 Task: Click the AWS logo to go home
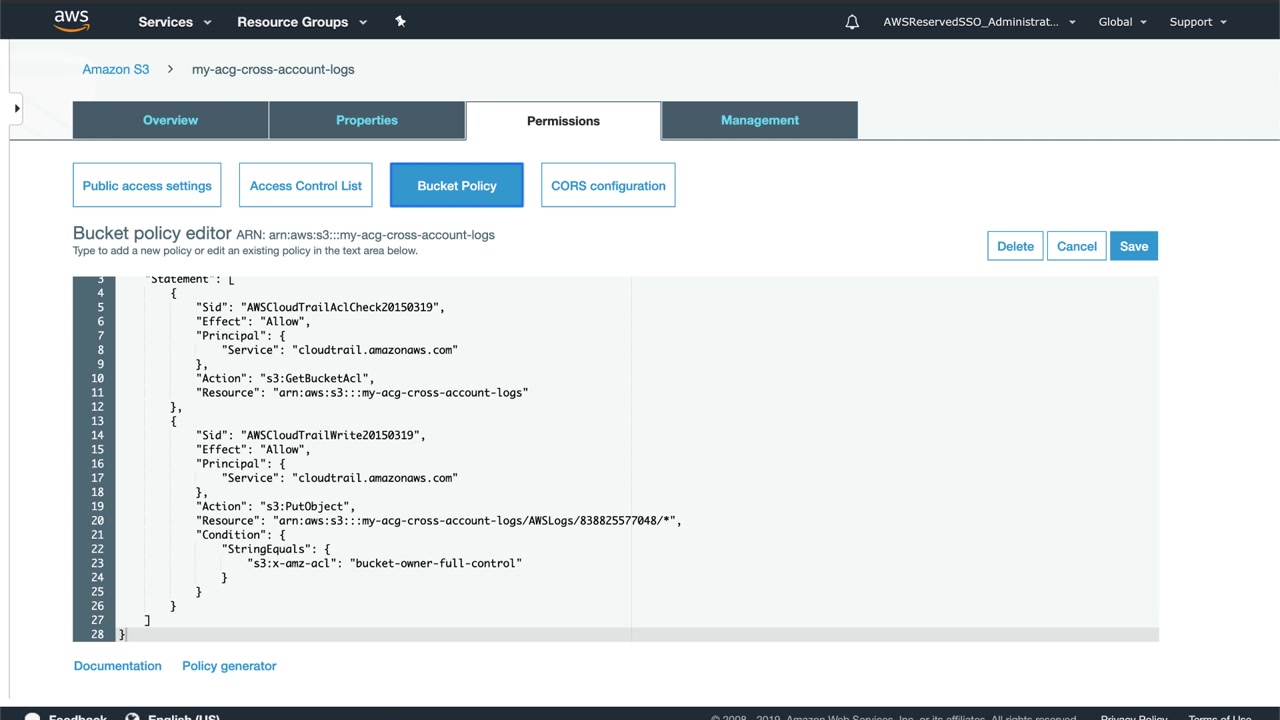[71, 21]
